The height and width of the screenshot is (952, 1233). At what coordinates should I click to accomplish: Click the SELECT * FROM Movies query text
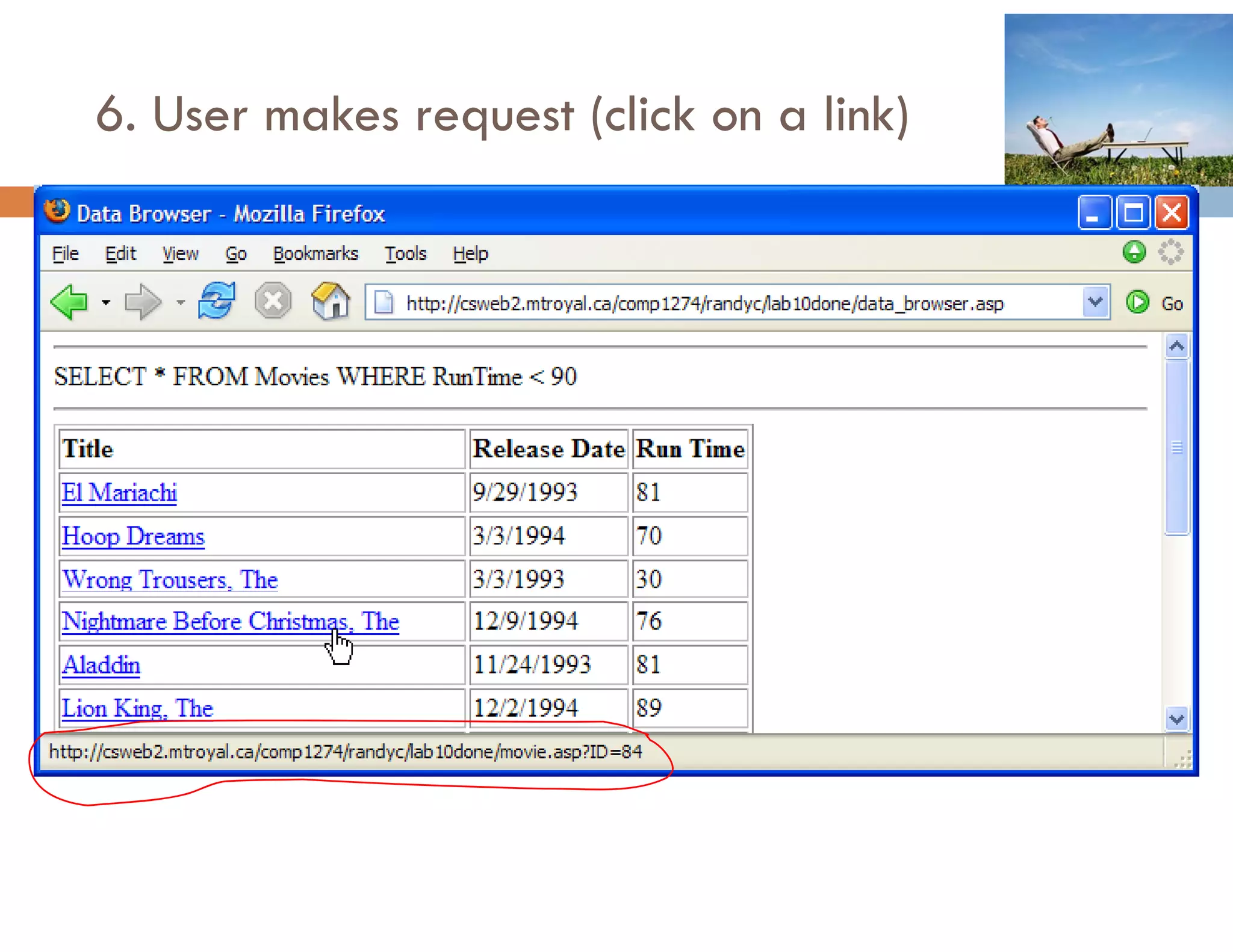coord(315,377)
